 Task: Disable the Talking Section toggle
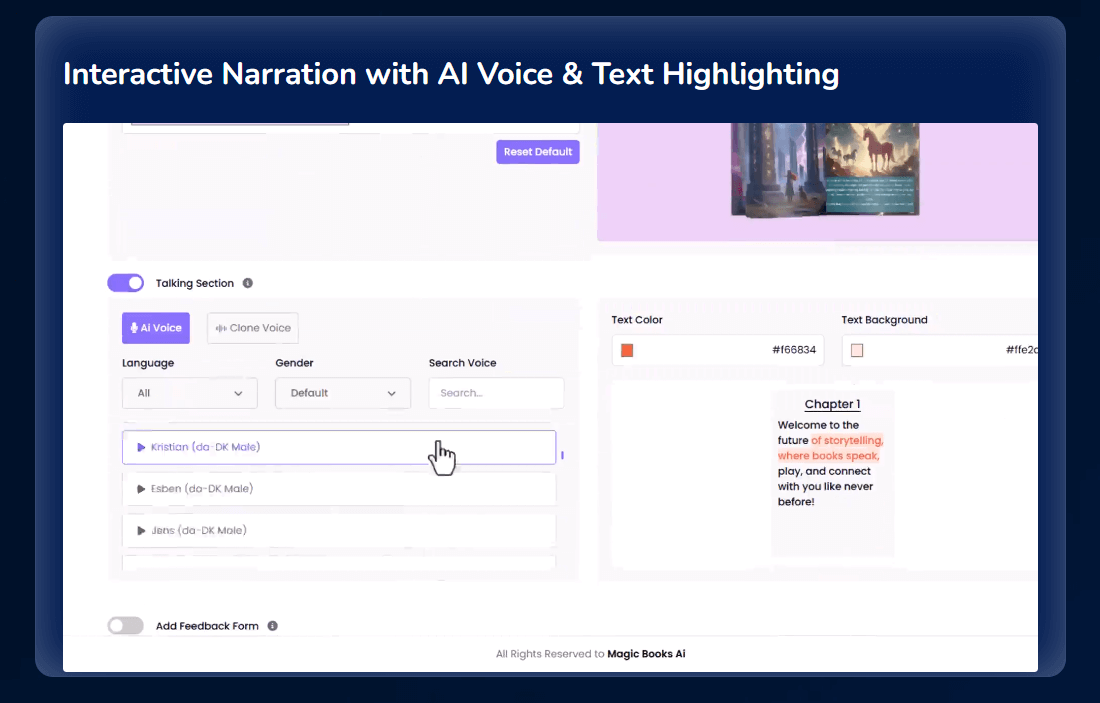(x=126, y=283)
